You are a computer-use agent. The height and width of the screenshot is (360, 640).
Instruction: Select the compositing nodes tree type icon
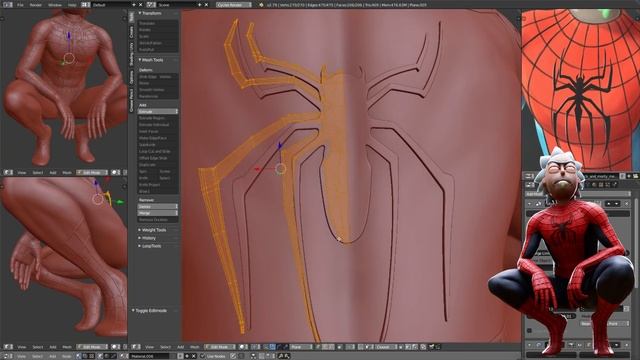(x=84, y=356)
